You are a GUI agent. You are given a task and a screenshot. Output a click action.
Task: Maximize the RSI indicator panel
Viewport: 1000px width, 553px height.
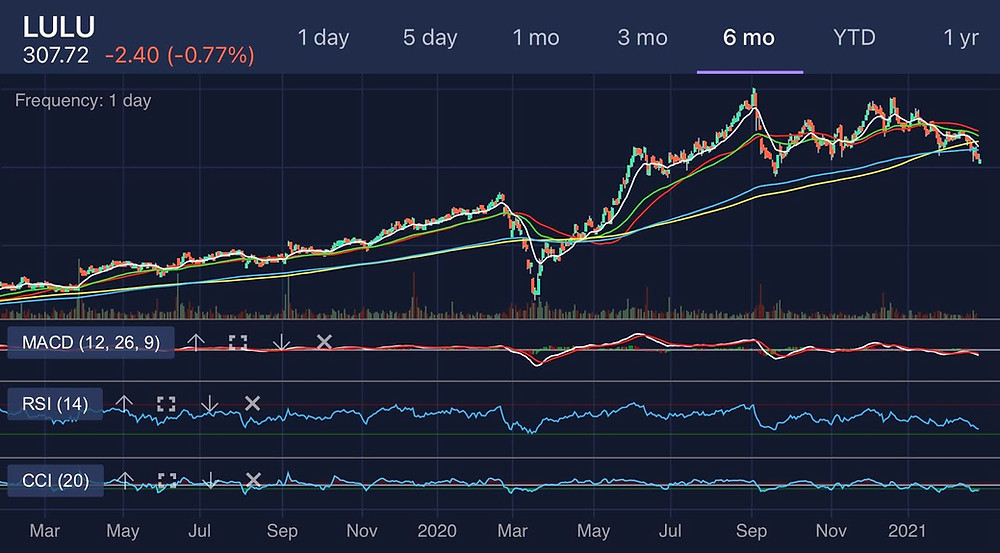click(166, 403)
